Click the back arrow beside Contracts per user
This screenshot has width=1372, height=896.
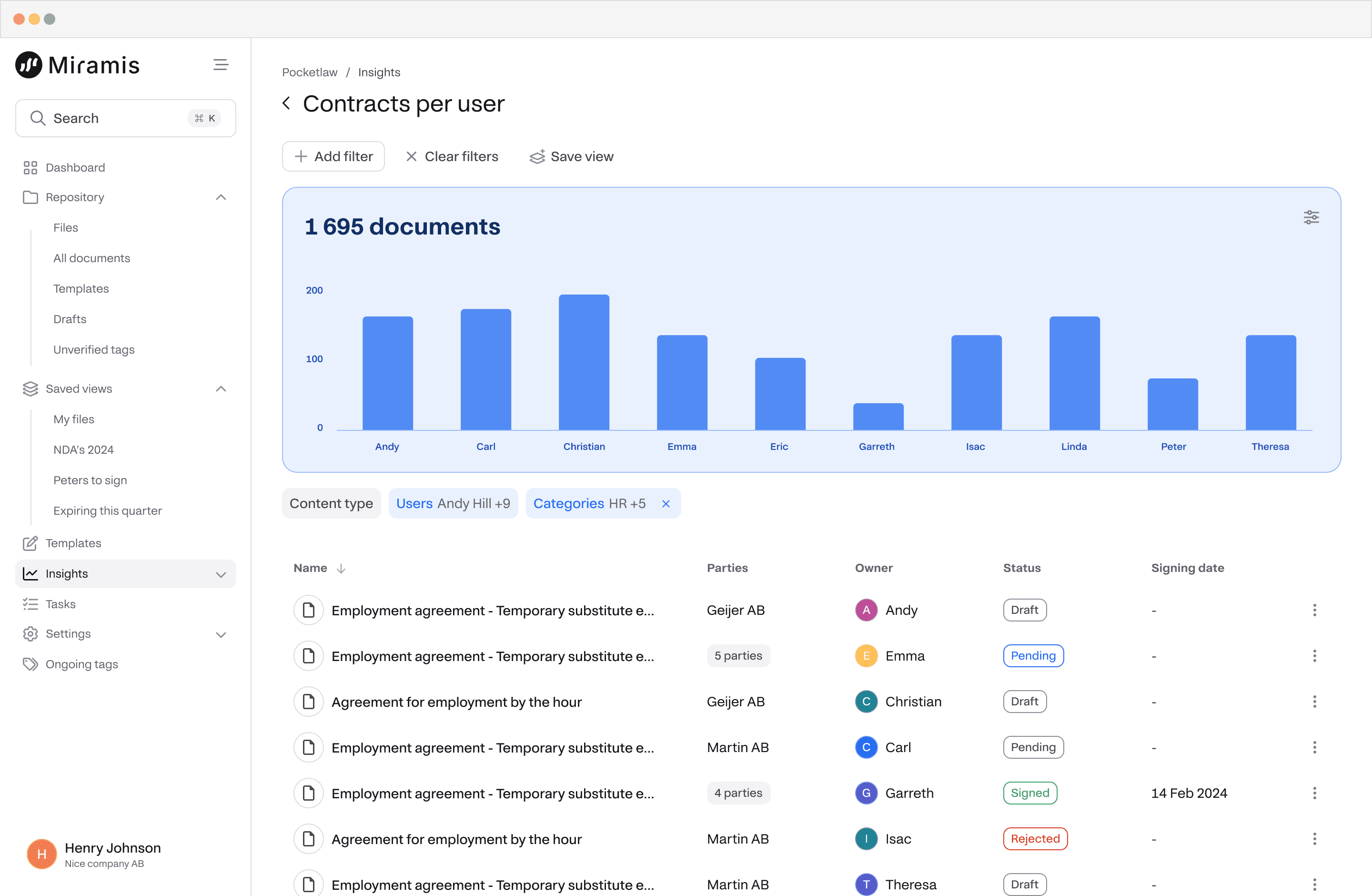click(x=286, y=103)
